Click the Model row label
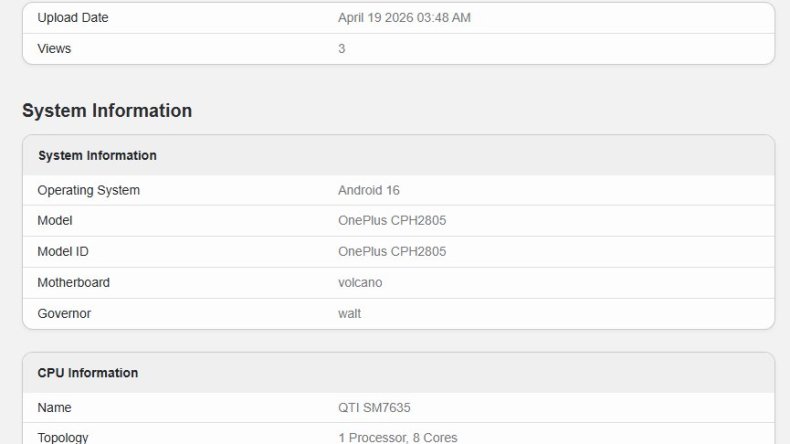This screenshot has width=790, height=444. 55,221
